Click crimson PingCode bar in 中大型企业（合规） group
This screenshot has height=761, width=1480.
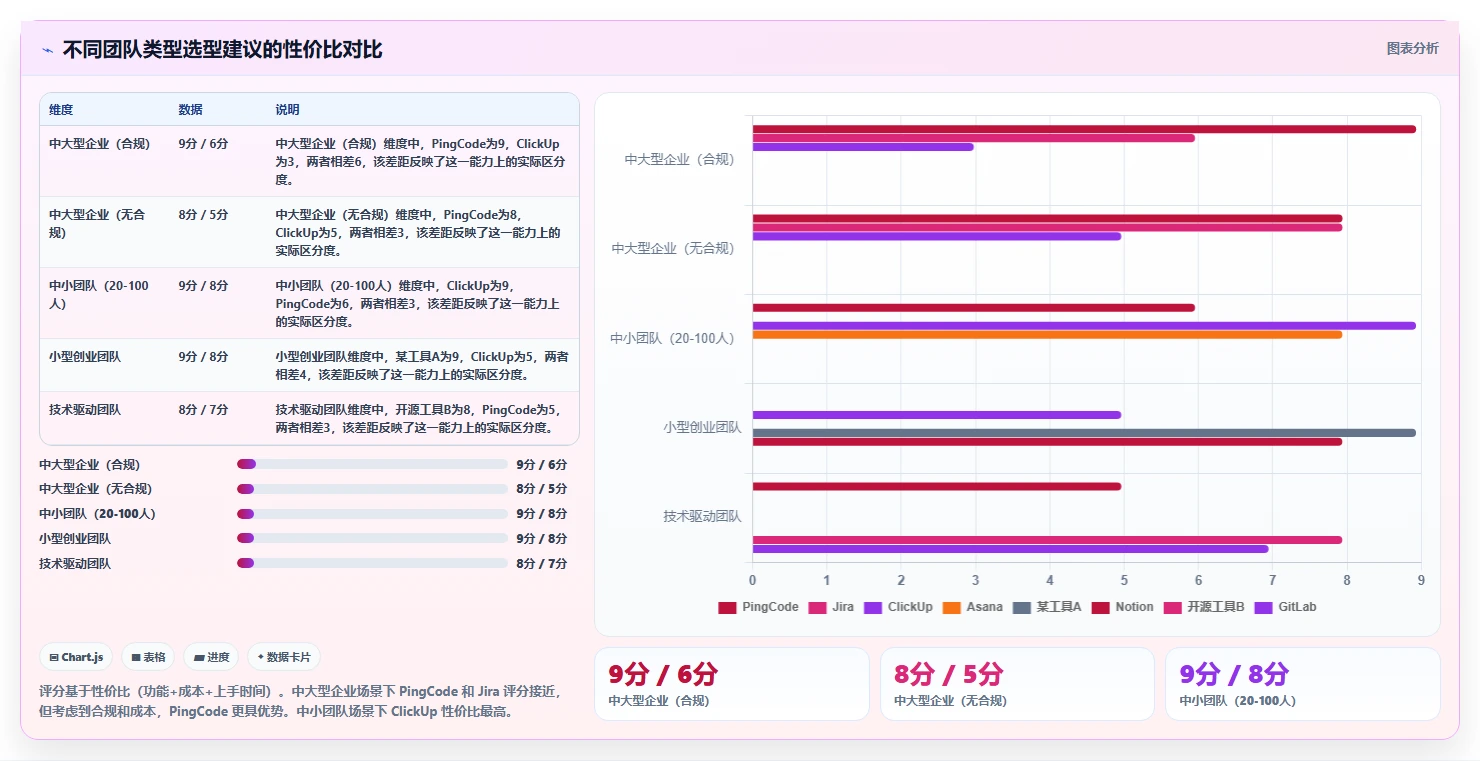(1084, 129)
